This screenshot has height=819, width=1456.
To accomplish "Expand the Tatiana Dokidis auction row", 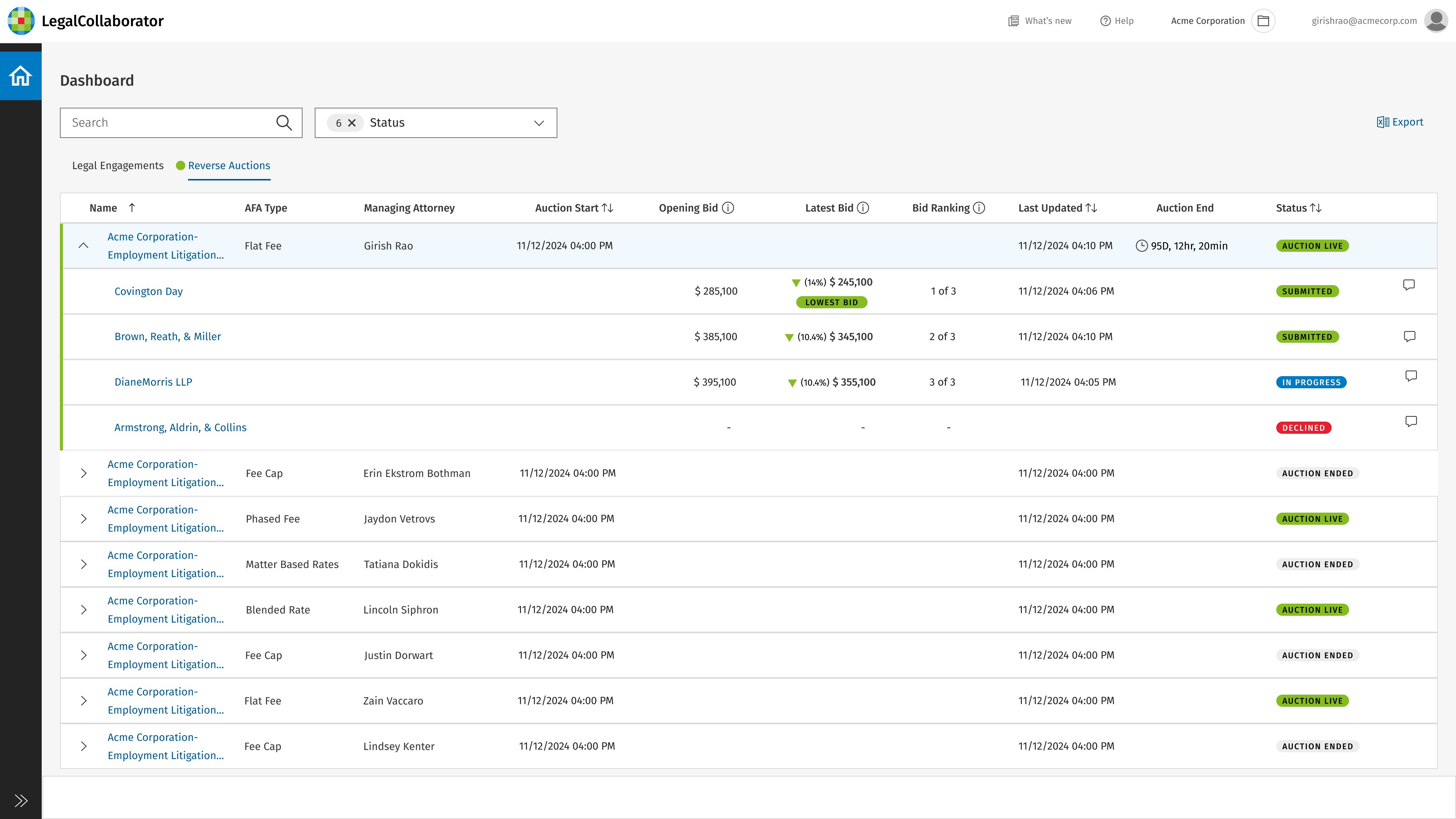I will click(x=84, y=564).
